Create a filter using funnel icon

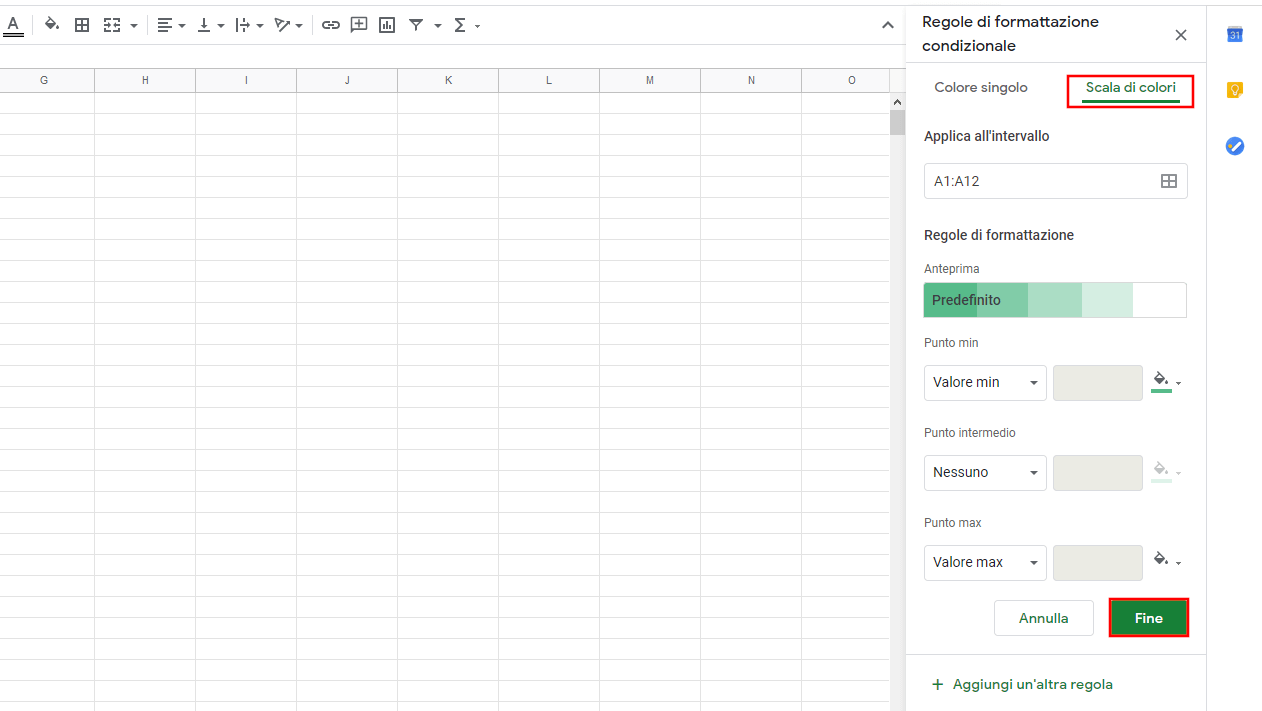click(x=416, y=25)
